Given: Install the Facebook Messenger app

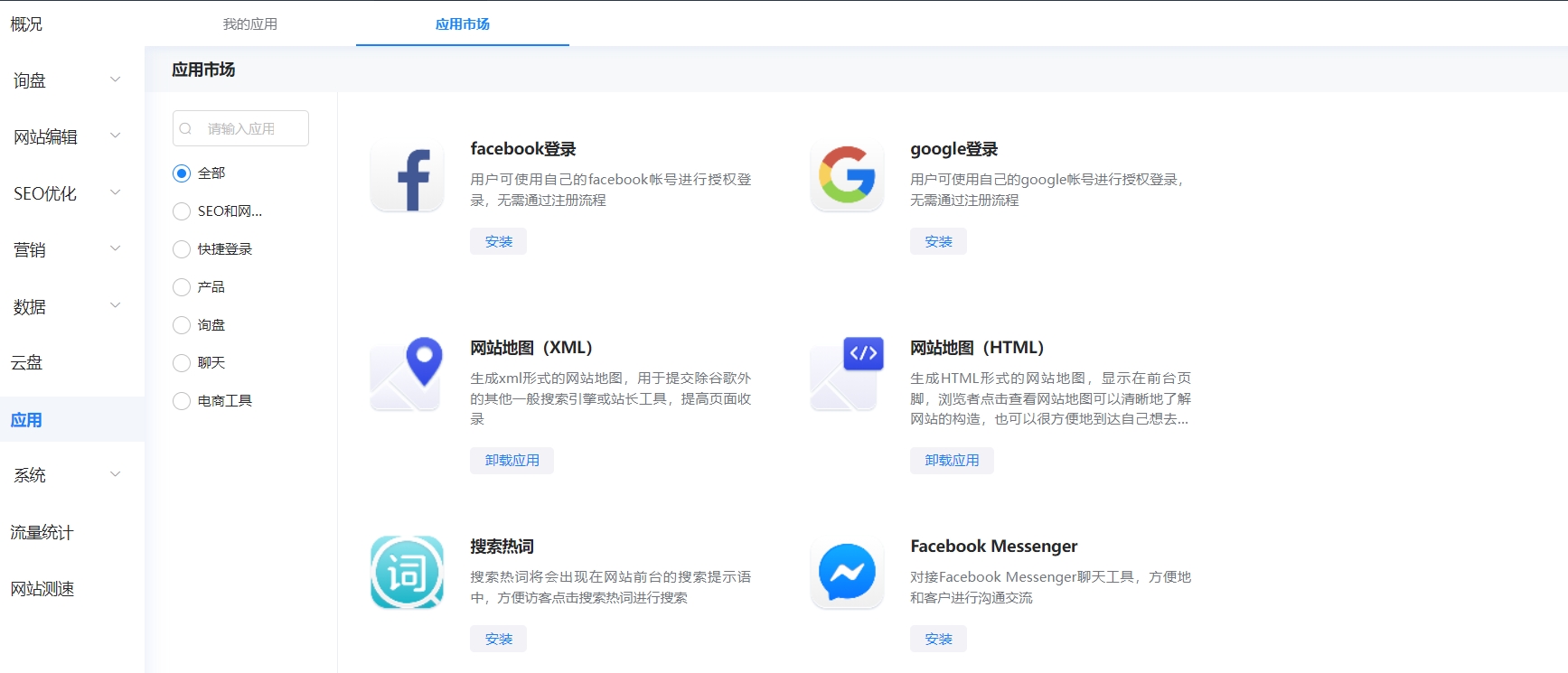Looking at the screenshot, I should pos(938,640).
